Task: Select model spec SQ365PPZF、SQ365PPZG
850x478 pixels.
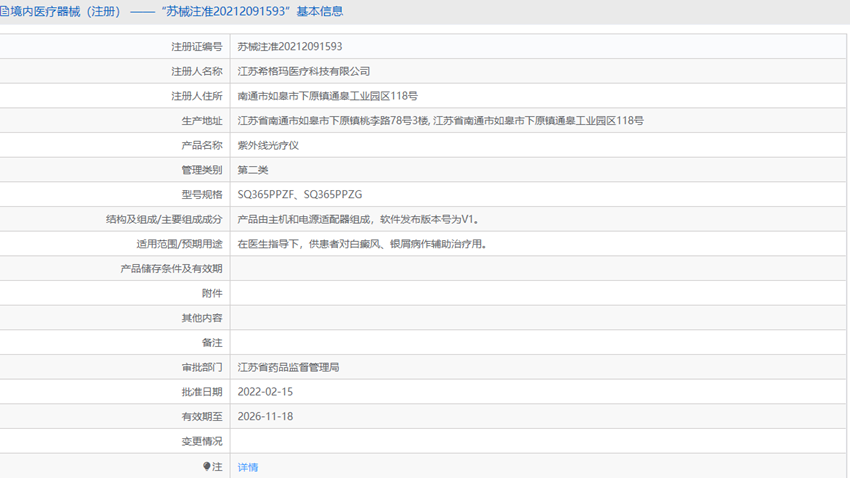Action: [x=300, y=195]
